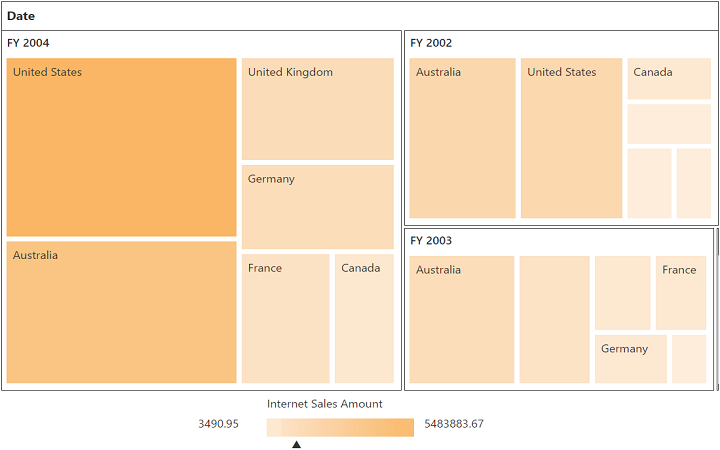
Task: Click the 5483883.67 maximum legend value
Action: coord(454,424)
